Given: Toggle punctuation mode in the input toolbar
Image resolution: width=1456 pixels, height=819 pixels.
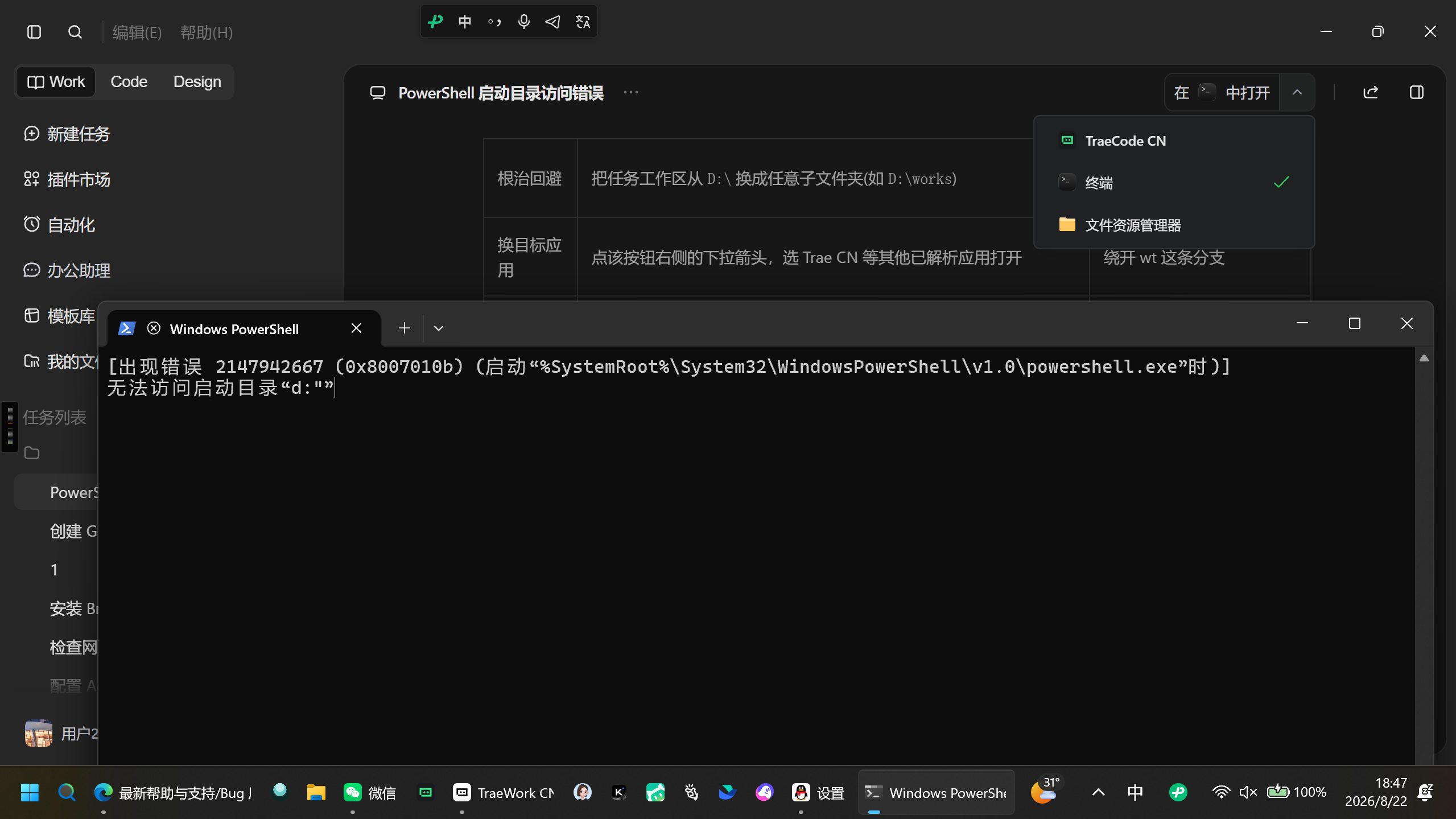Looking at the screenshot, I should click(494, 22).
